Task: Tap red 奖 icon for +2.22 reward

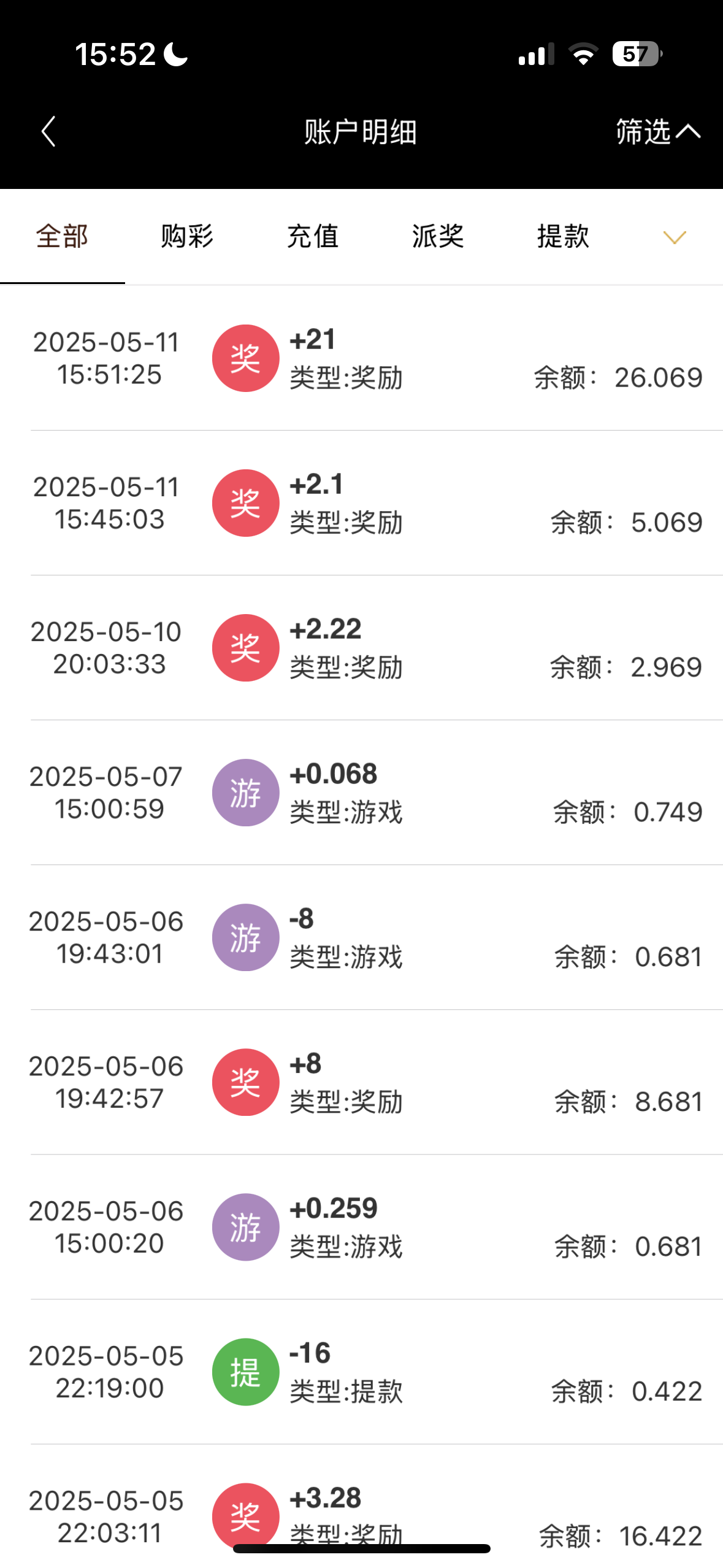Action: 245,648
